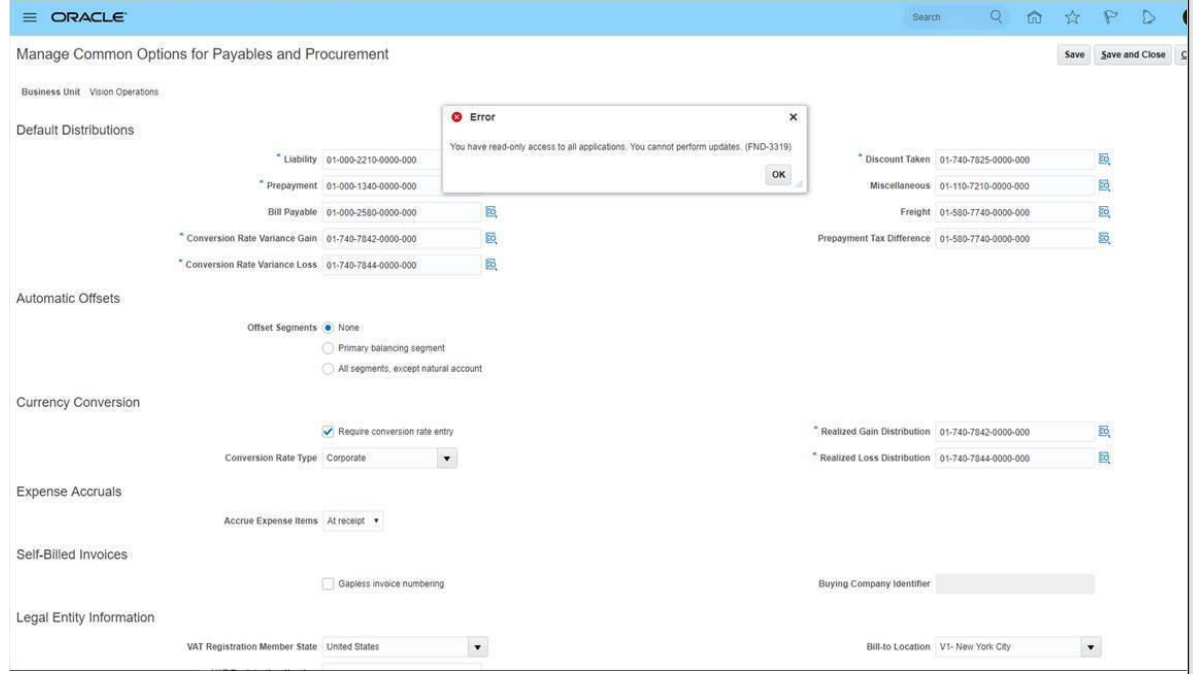Click the Vision Operations business unit text
The height and width of the screenshot is (674, 1193).
pyautogui.click(x=124, y=92)
